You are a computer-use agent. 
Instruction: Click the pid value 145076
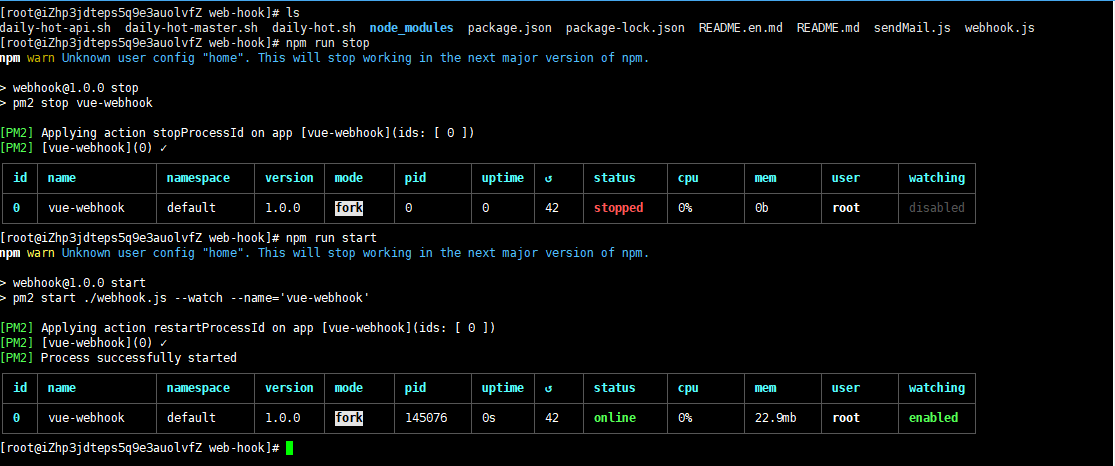[426, 418]
